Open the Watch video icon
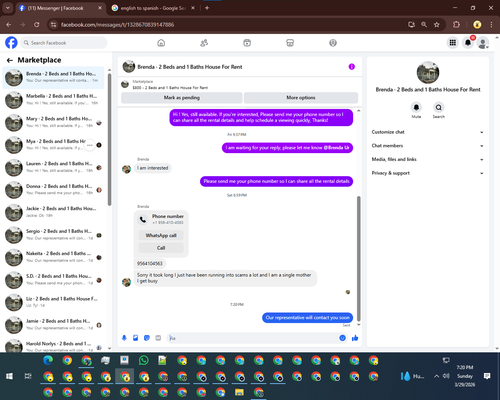The height and width of the screenshot is (400, 500). (247, 43)
